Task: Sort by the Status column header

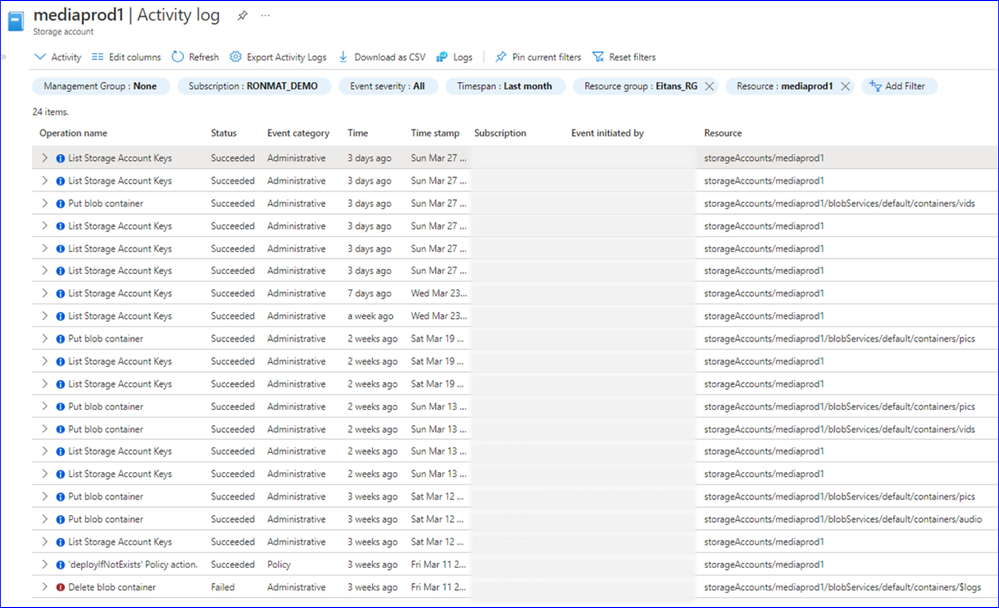Action: tap(224, 133)
